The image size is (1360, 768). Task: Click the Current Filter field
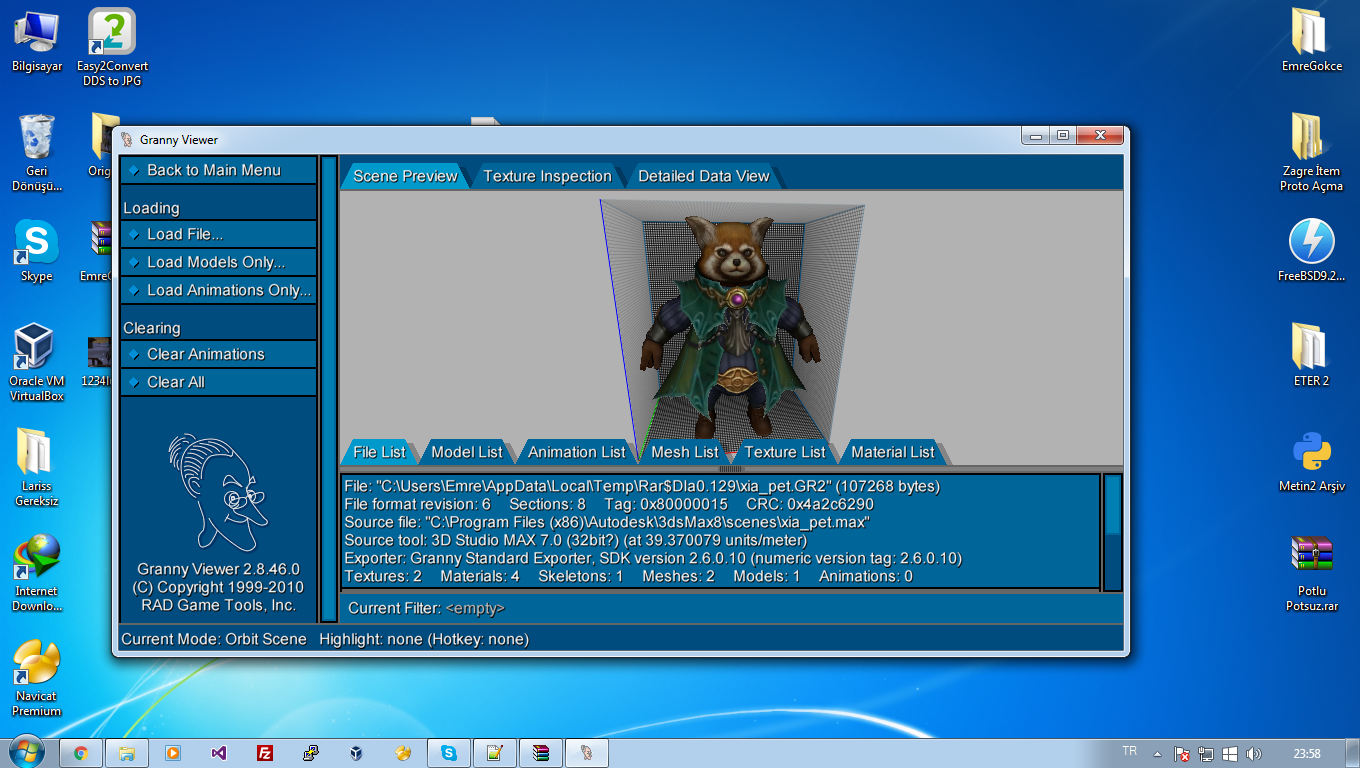click(x=731, y=608)
